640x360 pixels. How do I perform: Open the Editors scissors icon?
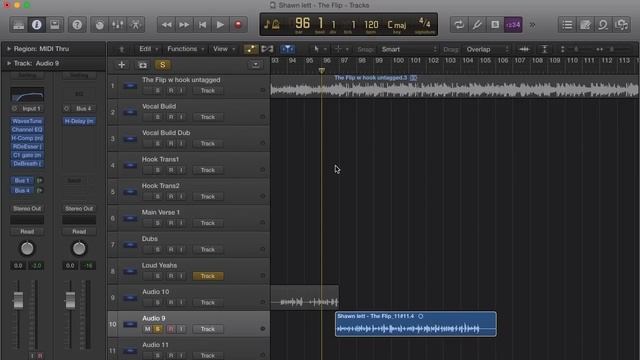click(x=136, y=25)
